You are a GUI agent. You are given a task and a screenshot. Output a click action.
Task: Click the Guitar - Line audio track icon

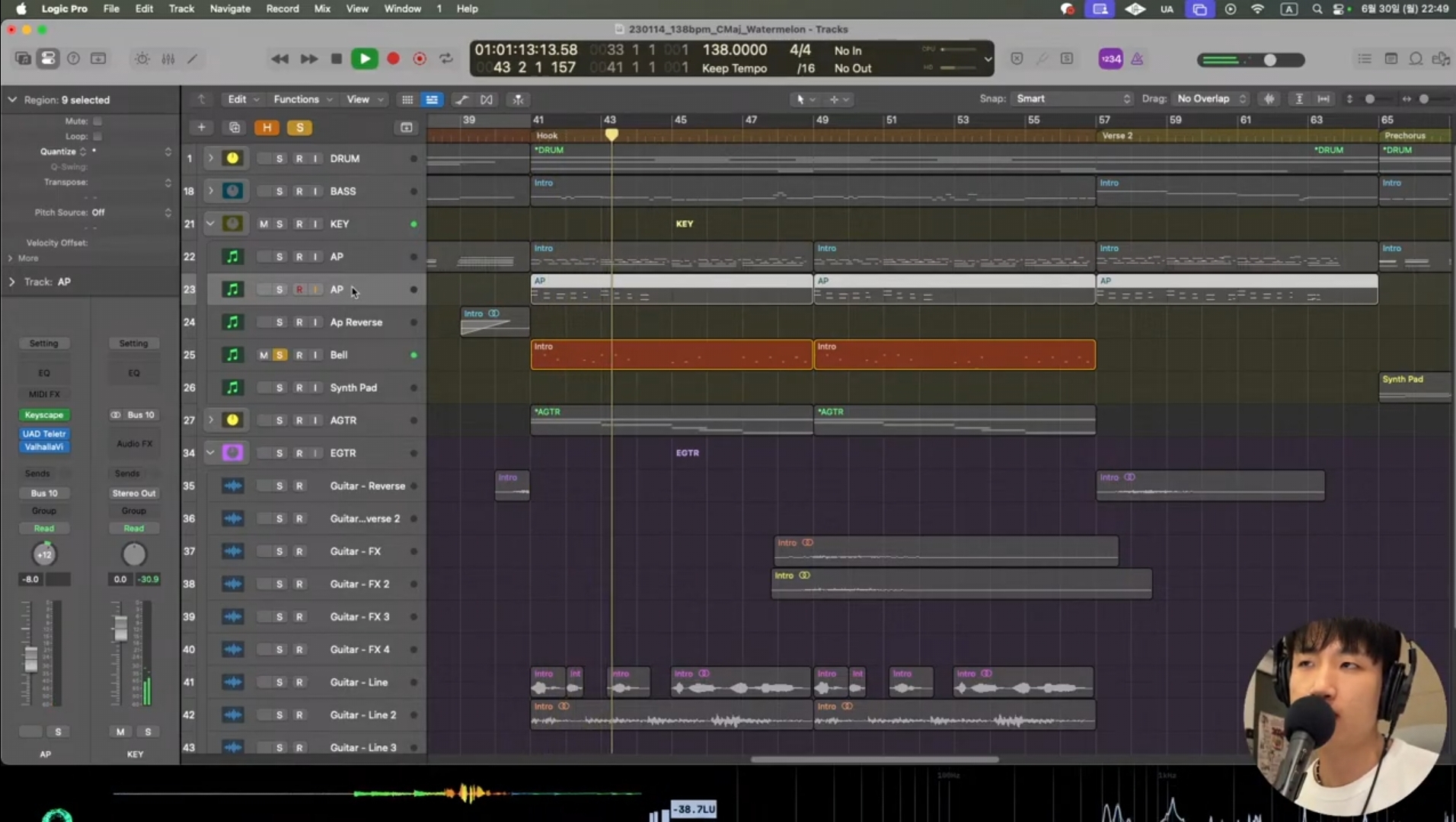[x=232, y=682]
